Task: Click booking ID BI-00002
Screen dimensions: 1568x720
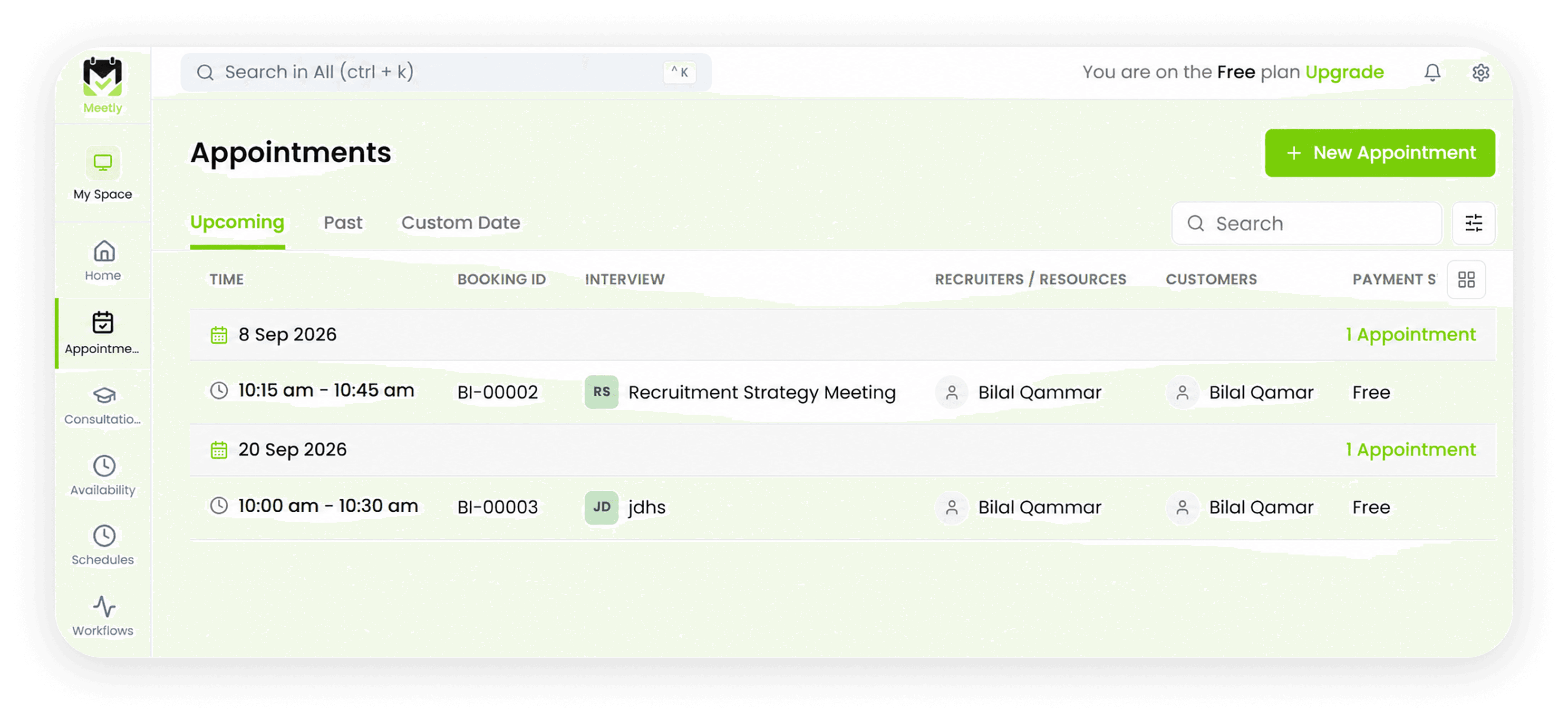Action: point(497,392)
